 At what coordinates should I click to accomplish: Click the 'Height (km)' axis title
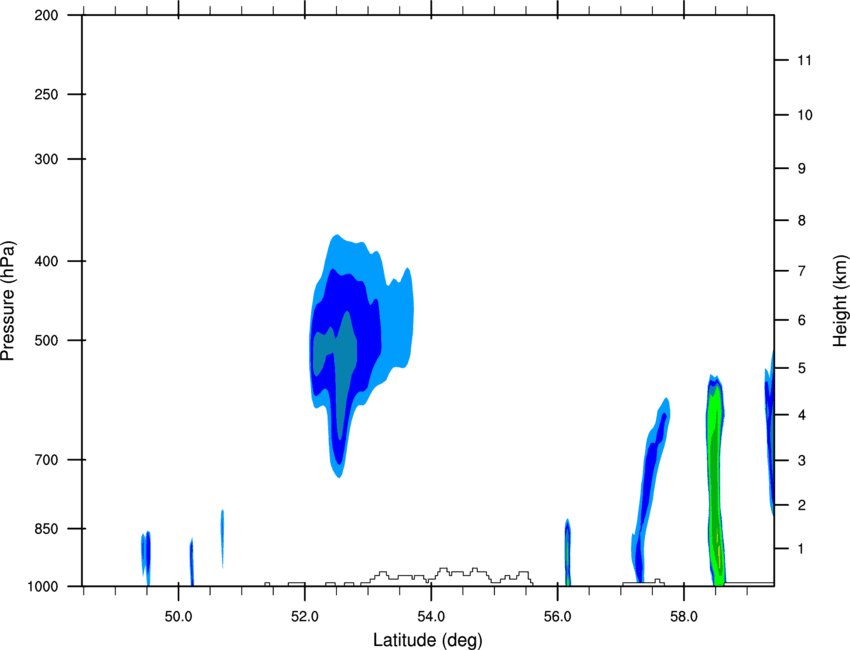pos(840,300)
